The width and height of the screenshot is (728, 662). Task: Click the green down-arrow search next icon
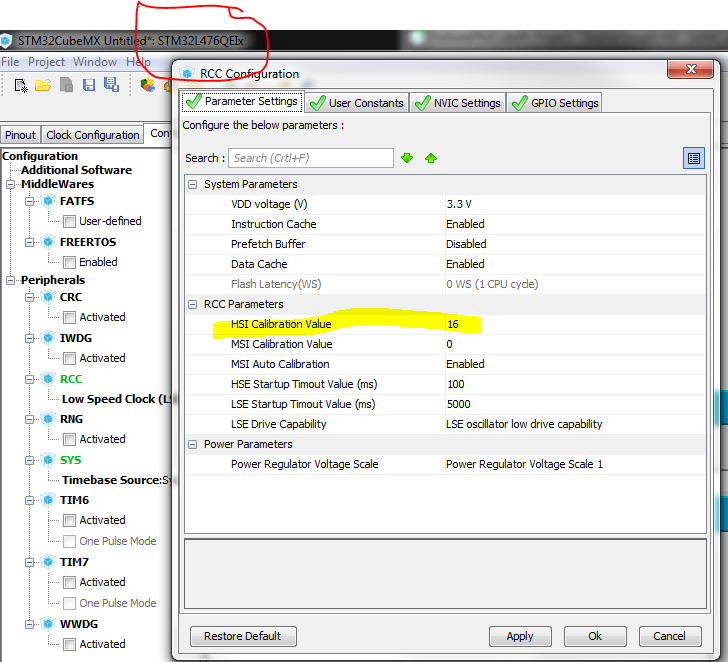pos(407,158)
